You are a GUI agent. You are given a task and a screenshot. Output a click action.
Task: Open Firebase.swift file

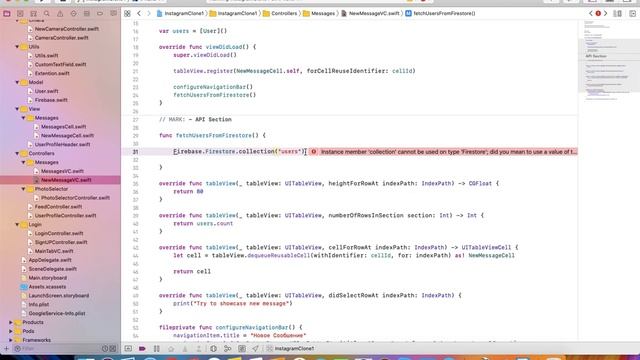tap(51, 100)
